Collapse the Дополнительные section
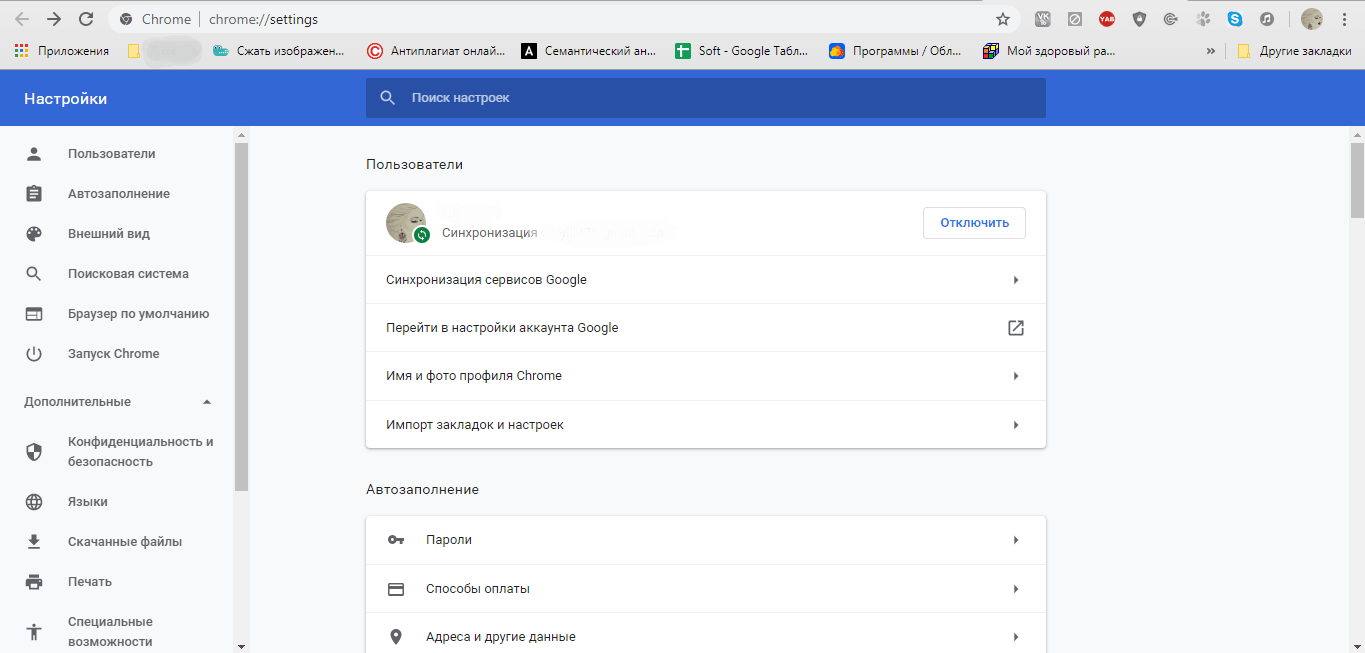 207,402
